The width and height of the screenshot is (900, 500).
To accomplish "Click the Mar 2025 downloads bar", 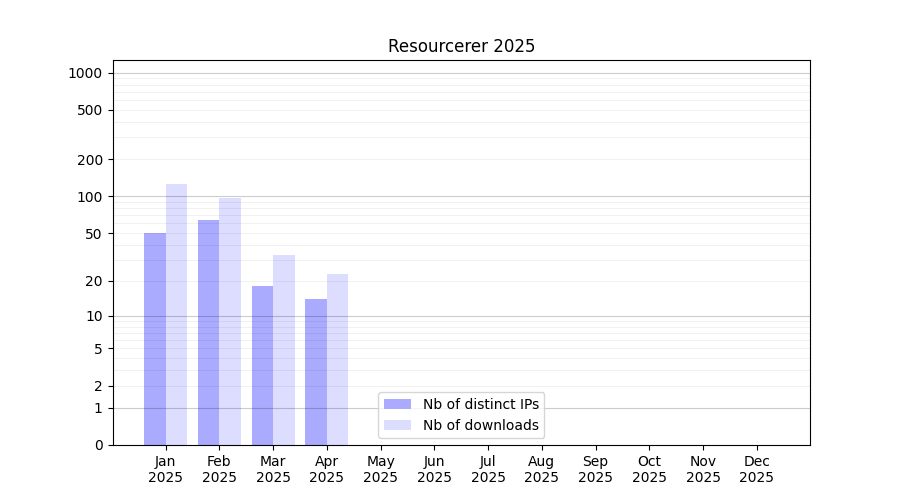I will pos(284,350).
